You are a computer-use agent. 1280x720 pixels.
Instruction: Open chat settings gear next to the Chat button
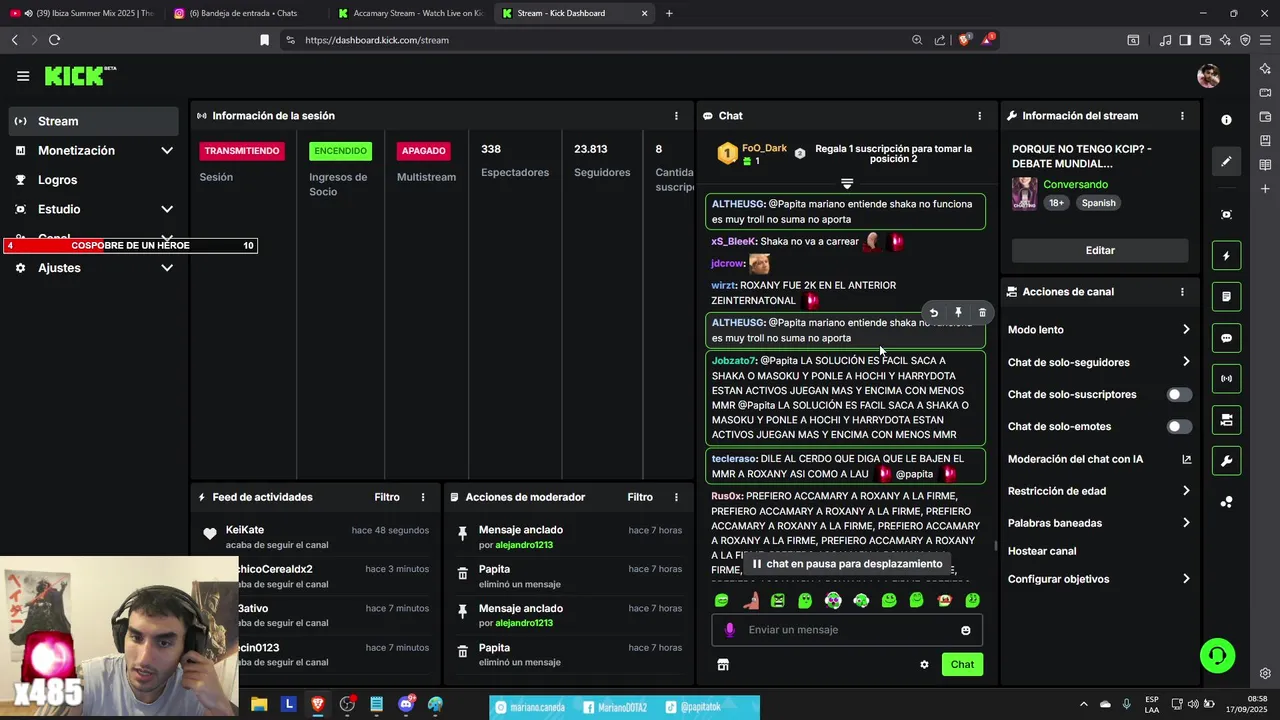924,664
